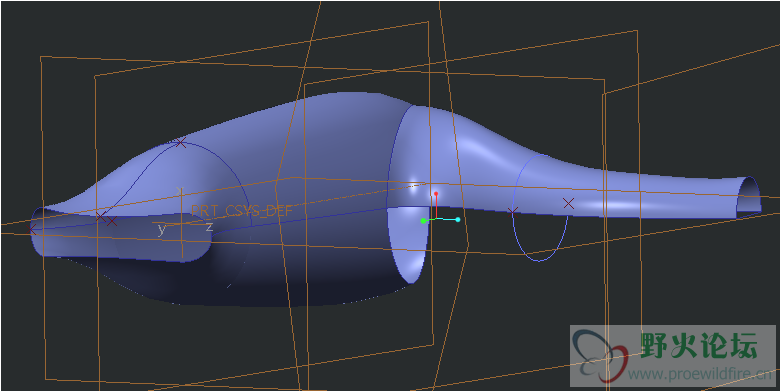Select the PRT_CSYS_DEF coordinate system label
781x392 pixels.
242,211
